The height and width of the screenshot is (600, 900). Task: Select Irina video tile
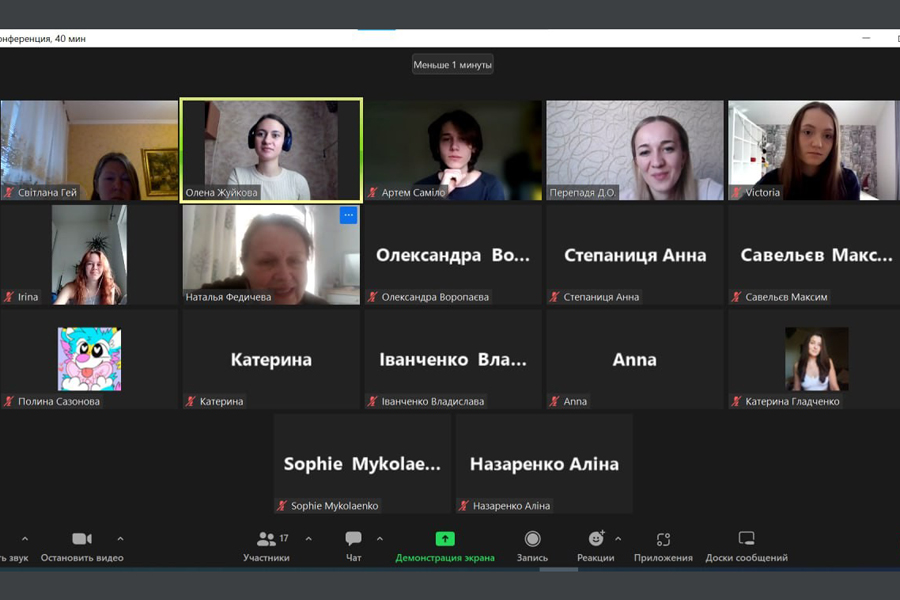(x=89, y=255)
